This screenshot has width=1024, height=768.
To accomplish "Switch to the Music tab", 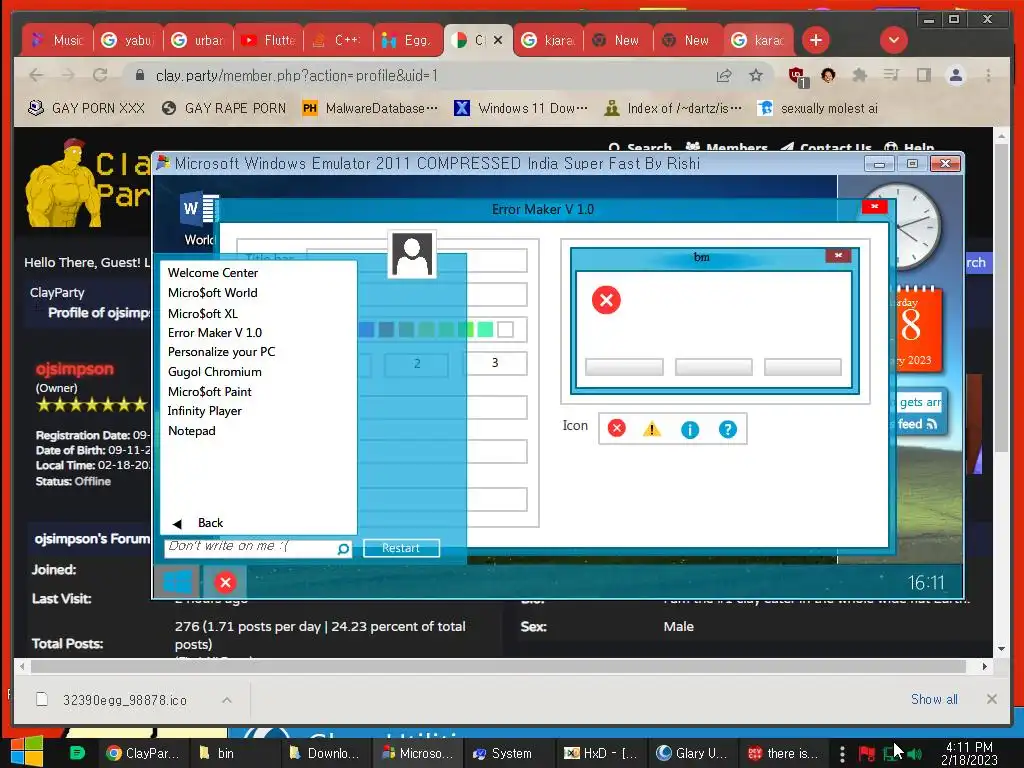I will point(57,40).
